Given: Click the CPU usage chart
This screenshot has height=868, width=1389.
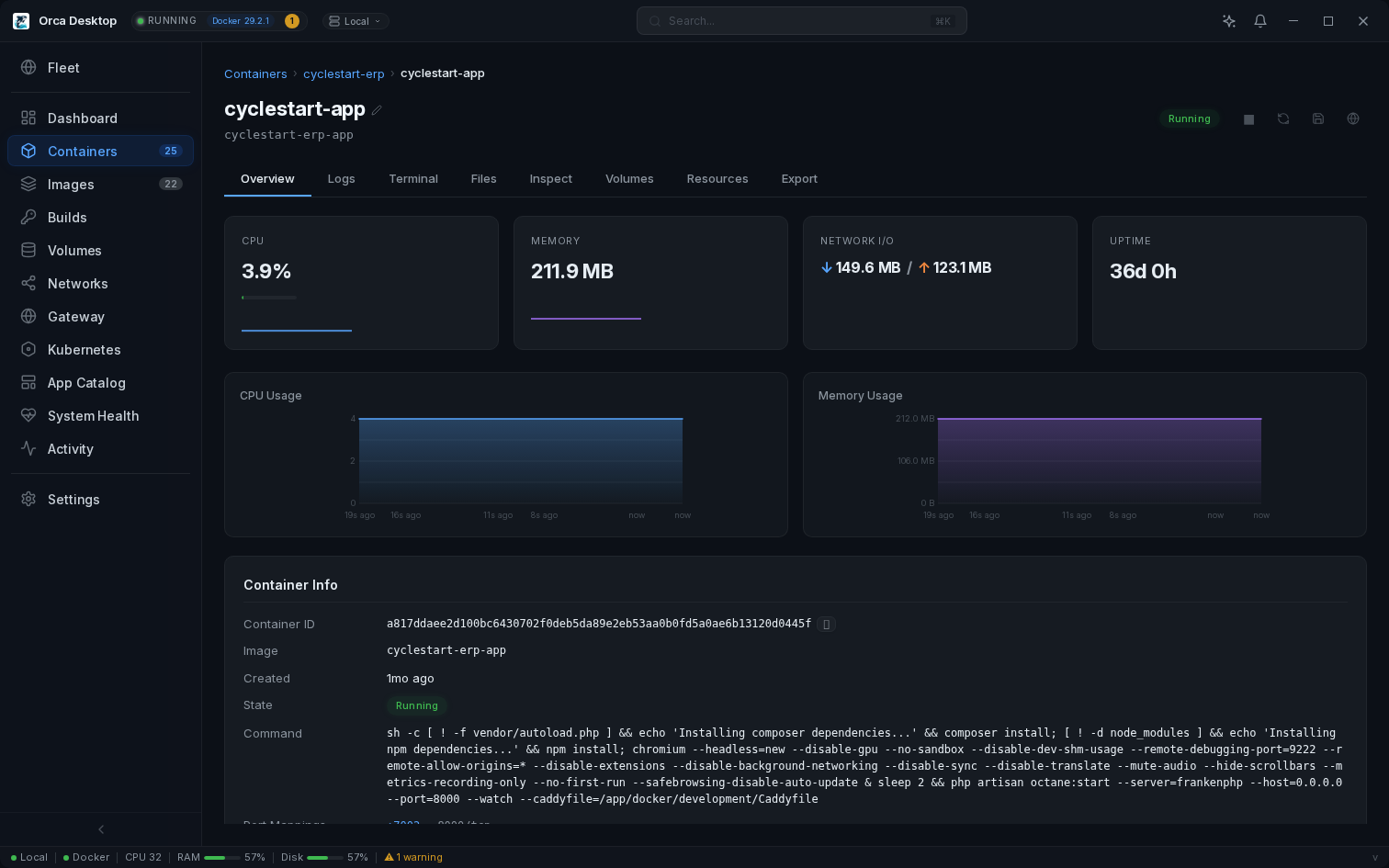Looking at the screenshot, I should (520, 460).
